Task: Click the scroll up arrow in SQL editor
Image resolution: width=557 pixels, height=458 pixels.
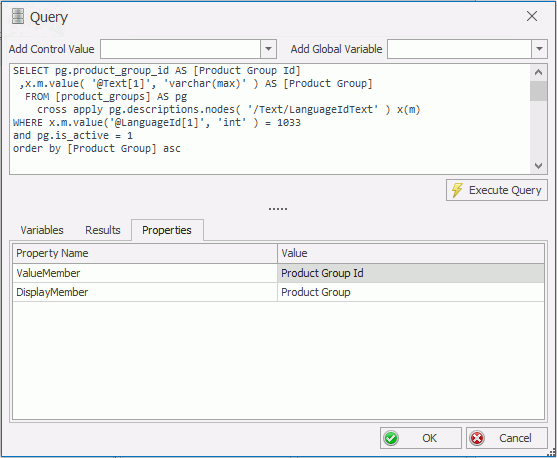Action: click(539, 72)
